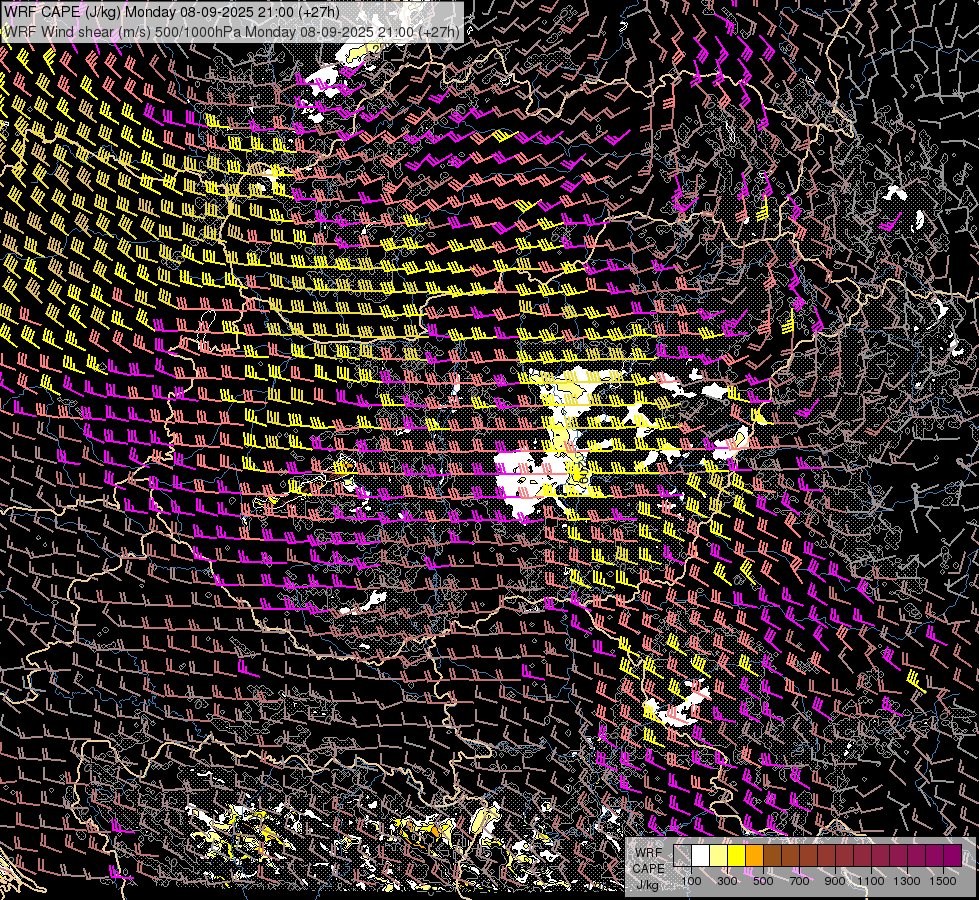Click the legend swatch starting at tick 1300

coord(917,856)
